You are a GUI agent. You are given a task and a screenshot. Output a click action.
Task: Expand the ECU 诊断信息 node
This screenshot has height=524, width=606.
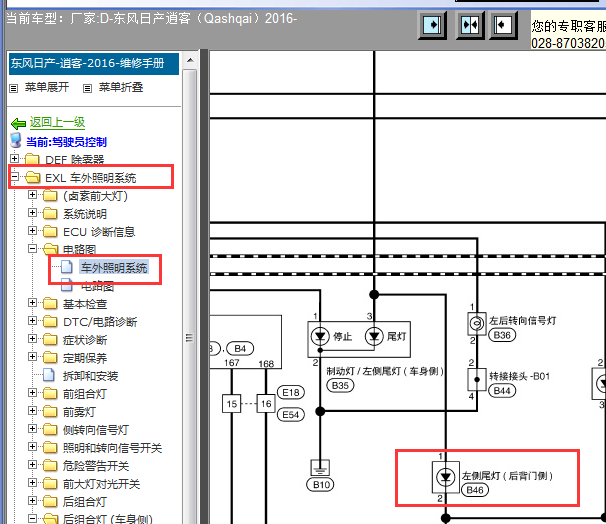pyautogui.click(x=32, y=231)
